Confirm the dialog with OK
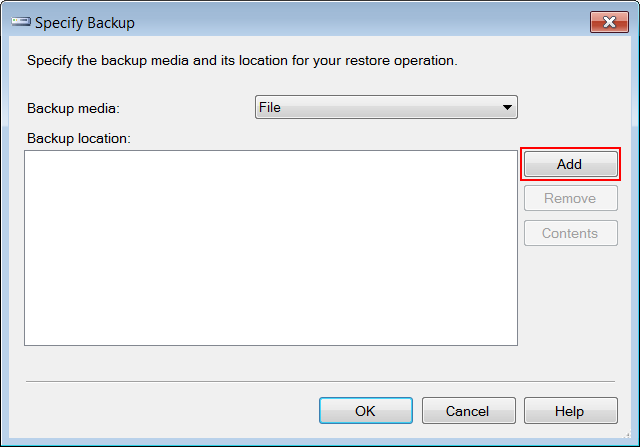Screen dimensions: 640x447 [x=366, y=411]
